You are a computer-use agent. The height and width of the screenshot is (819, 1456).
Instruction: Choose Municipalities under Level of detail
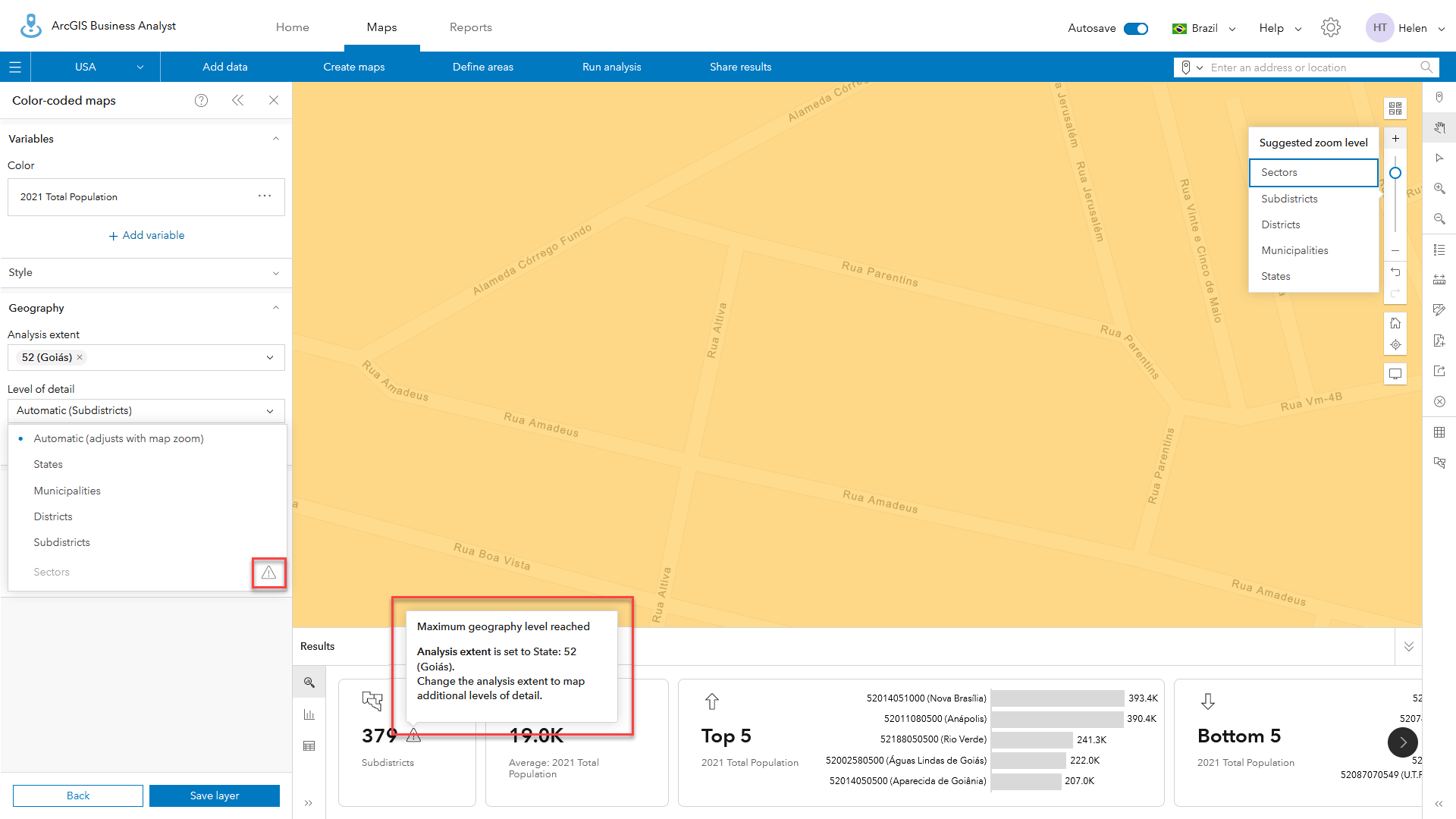point(67,491)
